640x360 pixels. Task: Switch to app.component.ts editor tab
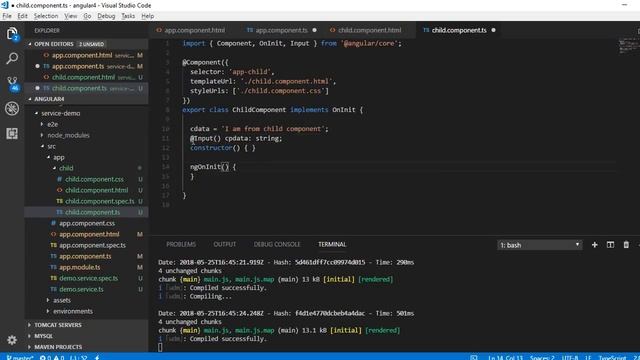282,30
